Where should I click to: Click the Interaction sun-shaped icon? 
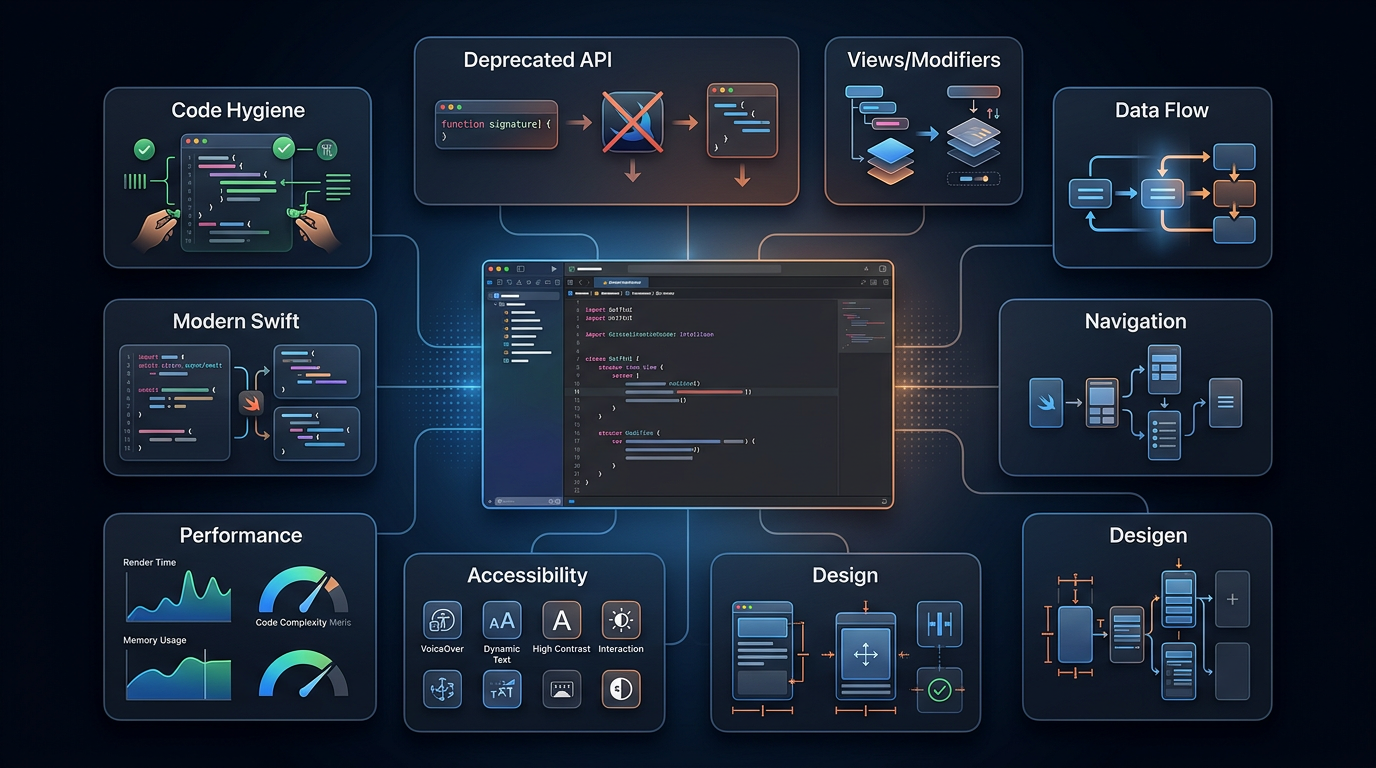coord(621,620)
